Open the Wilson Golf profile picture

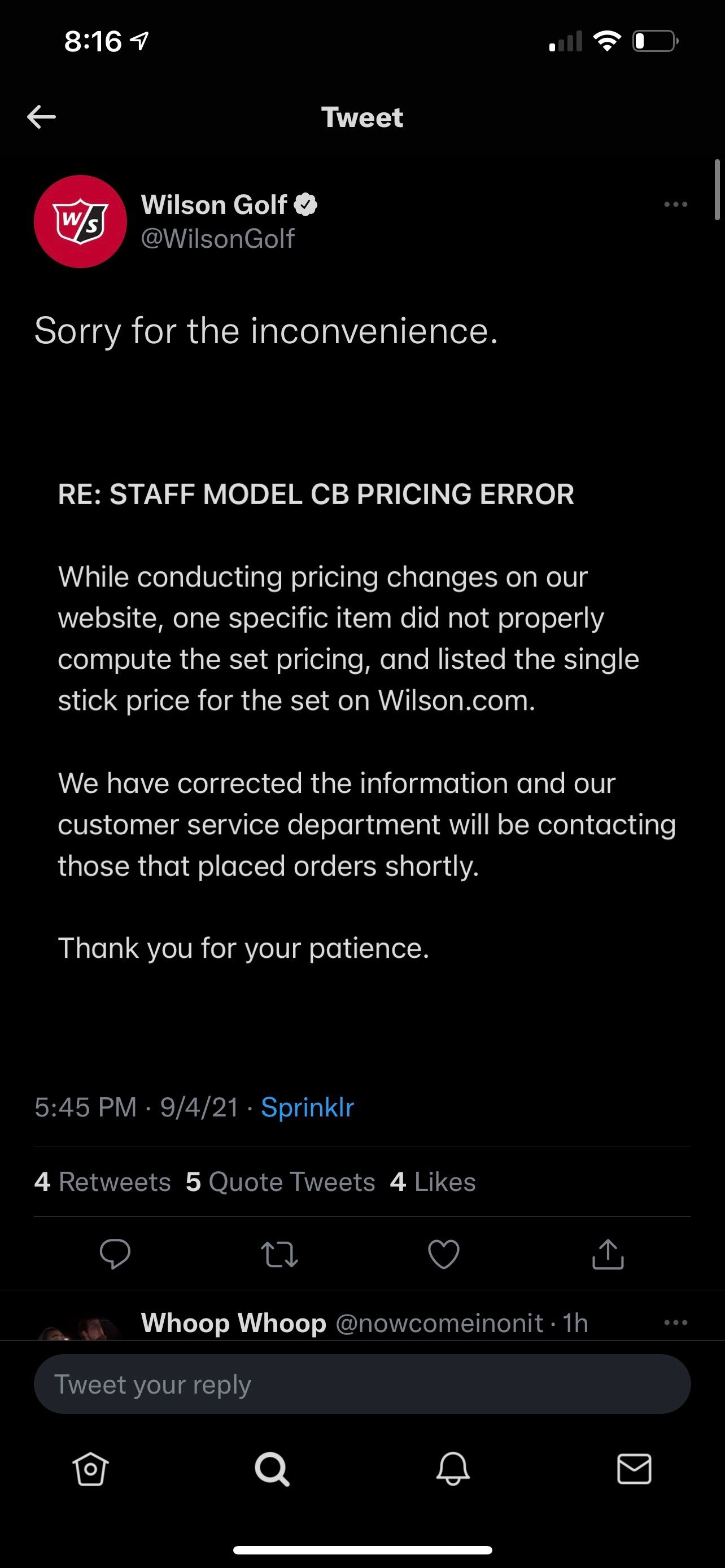point(80,222)
